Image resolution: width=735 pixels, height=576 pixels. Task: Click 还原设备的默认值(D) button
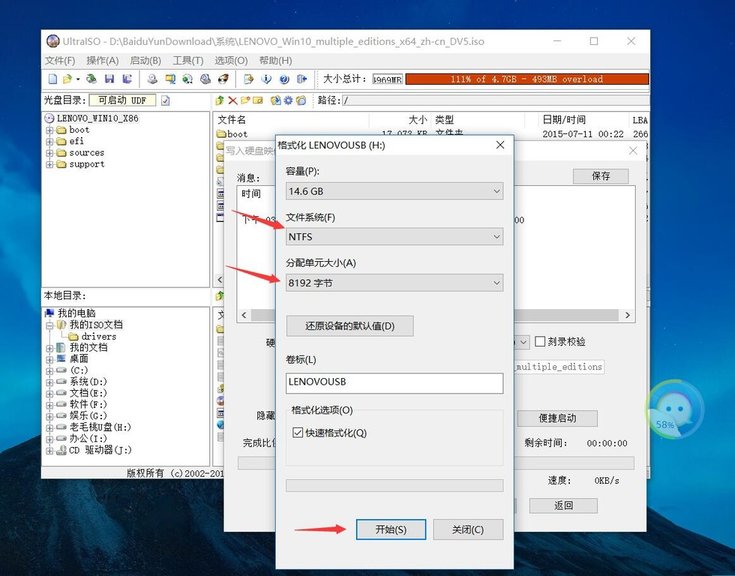pyautogui.click(x=350, y=326)
